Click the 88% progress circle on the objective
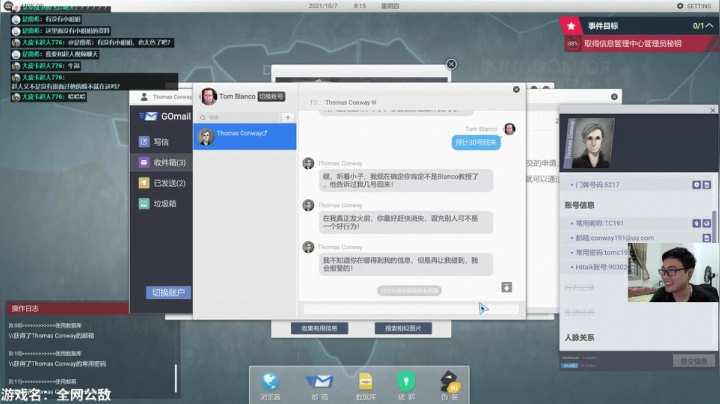 573,44
